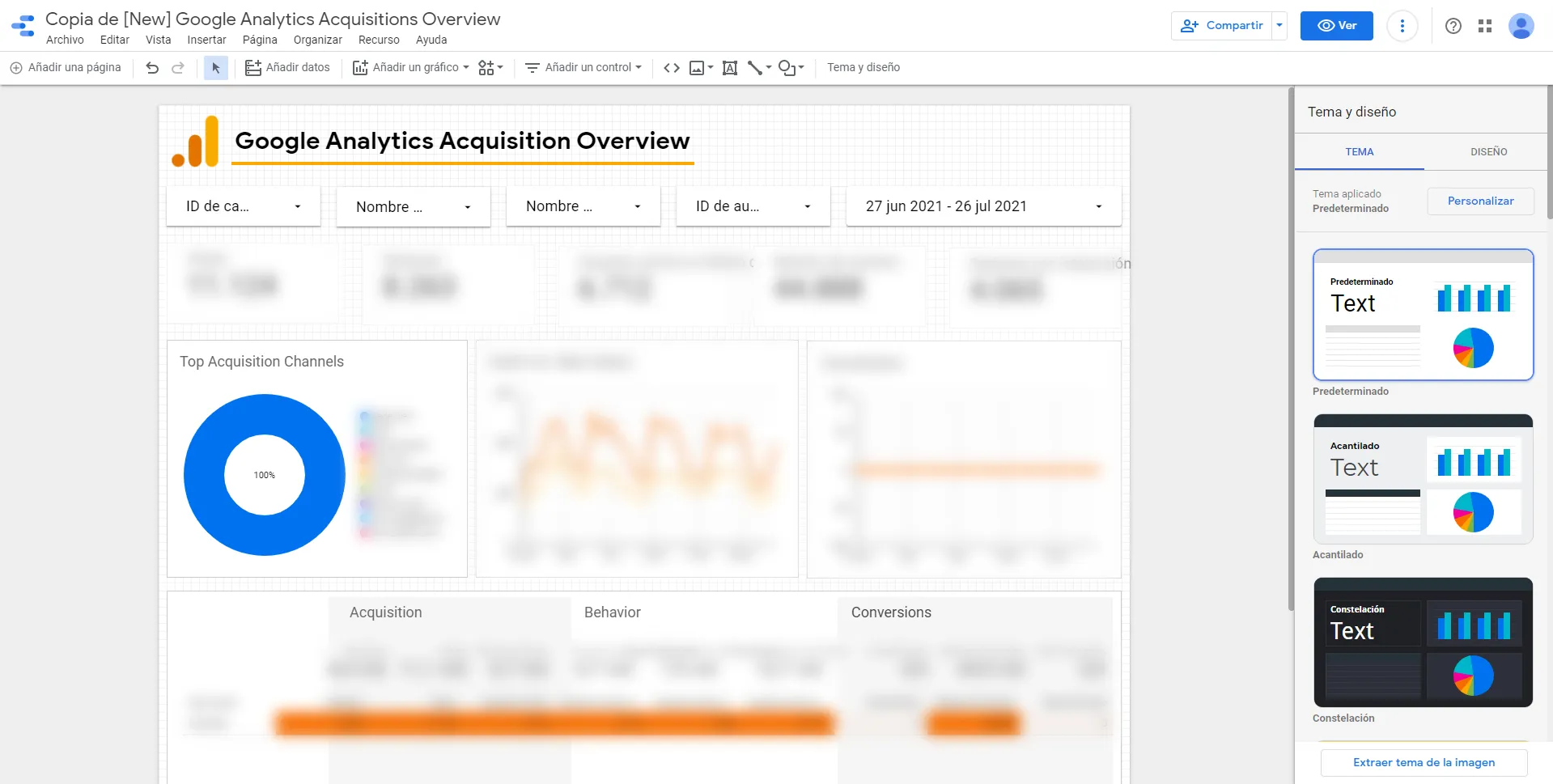Click Tema y diseño in the toolbar
The width and height of the screenshot is (1553, 784).
863,68
